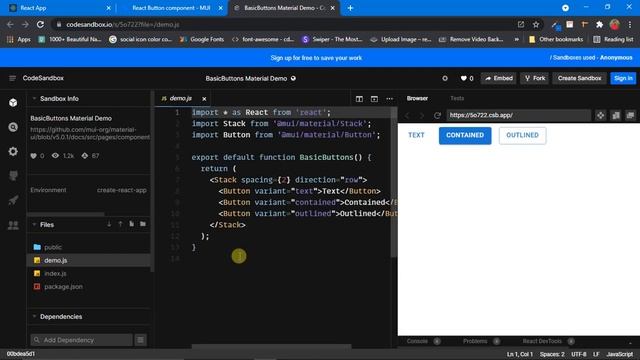The image size is (640, 360).
Task: Switch to the React Button component MUI tab
Action: pyautogui.click(x=171, y=8)
